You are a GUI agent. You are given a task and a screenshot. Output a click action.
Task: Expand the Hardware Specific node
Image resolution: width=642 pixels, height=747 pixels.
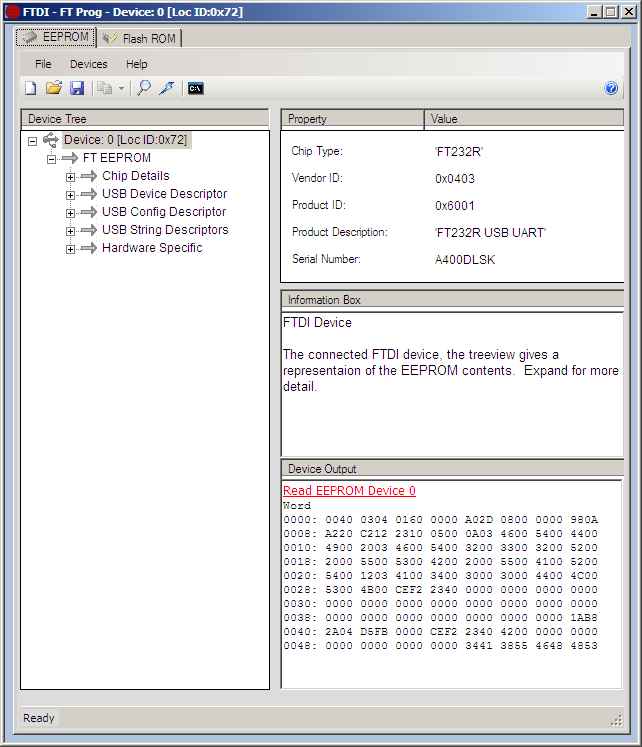pyautogui.click(x=71, y=249)
